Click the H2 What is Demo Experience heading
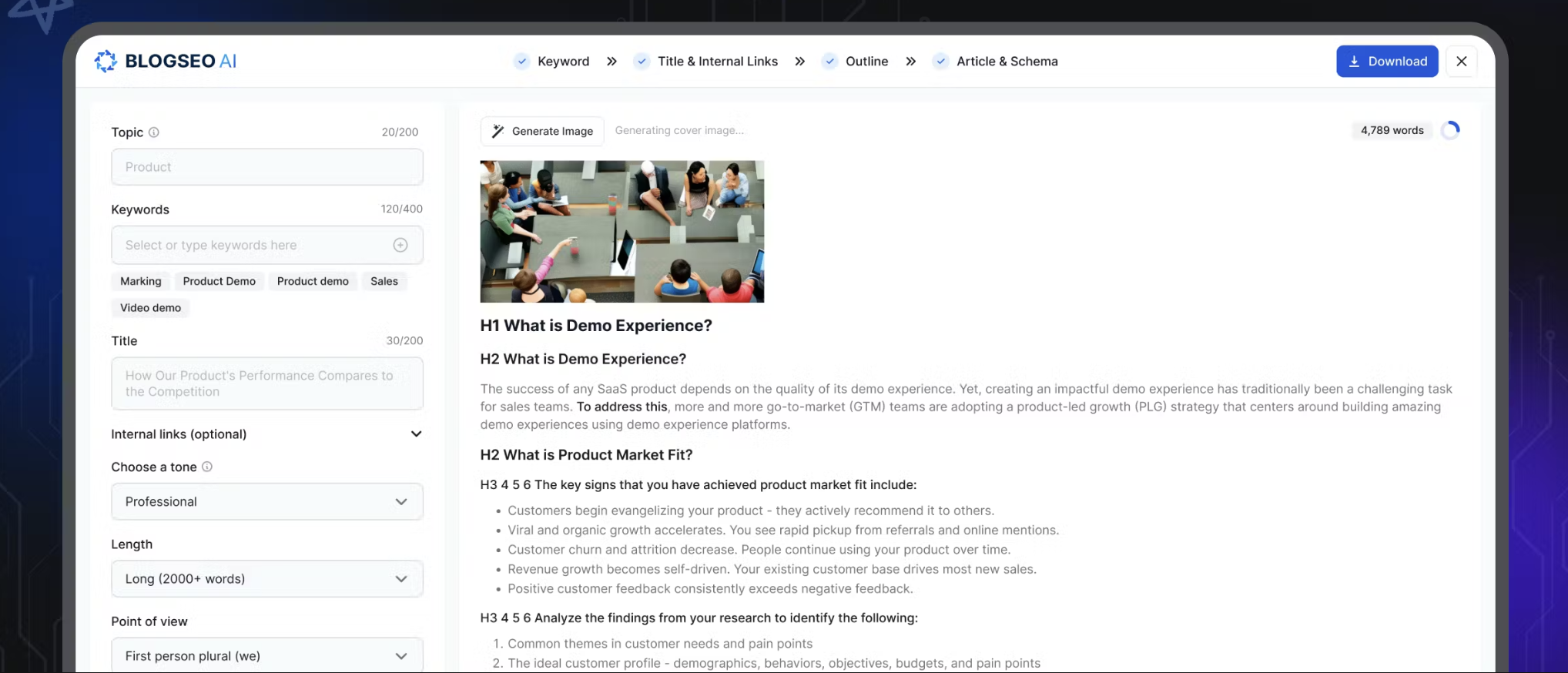This screenshot has height=673, width=1568. (x=583, y=359)
